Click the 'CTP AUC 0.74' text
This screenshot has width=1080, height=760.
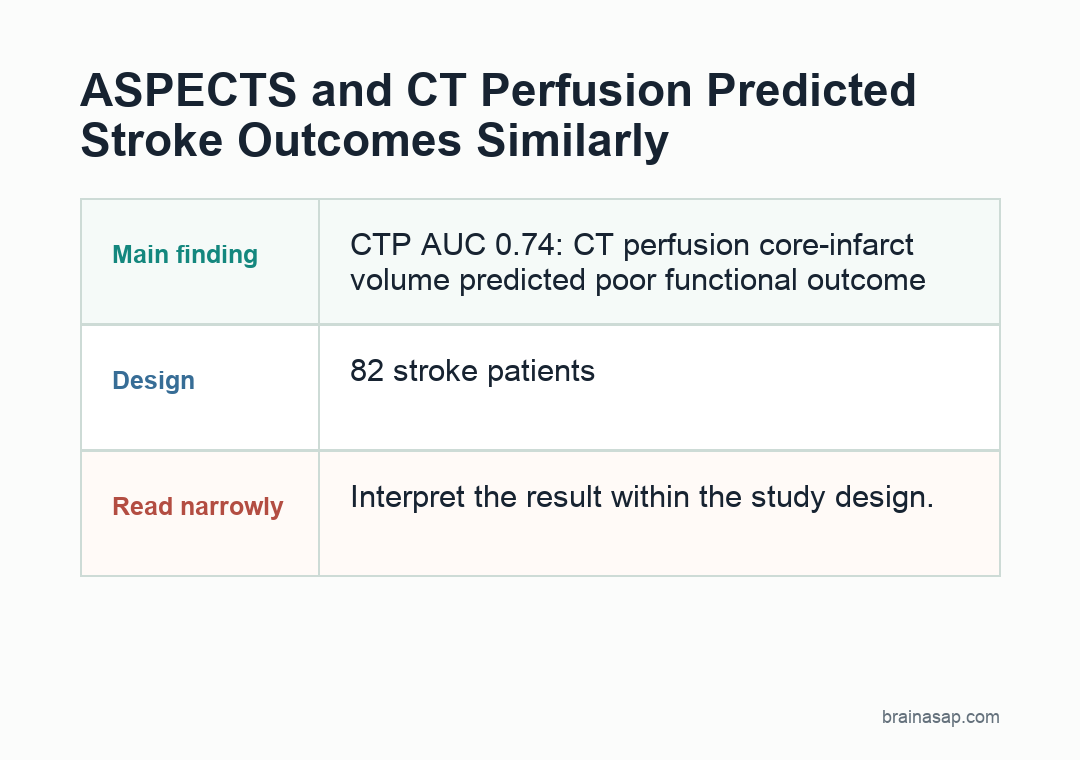(452, 245)
